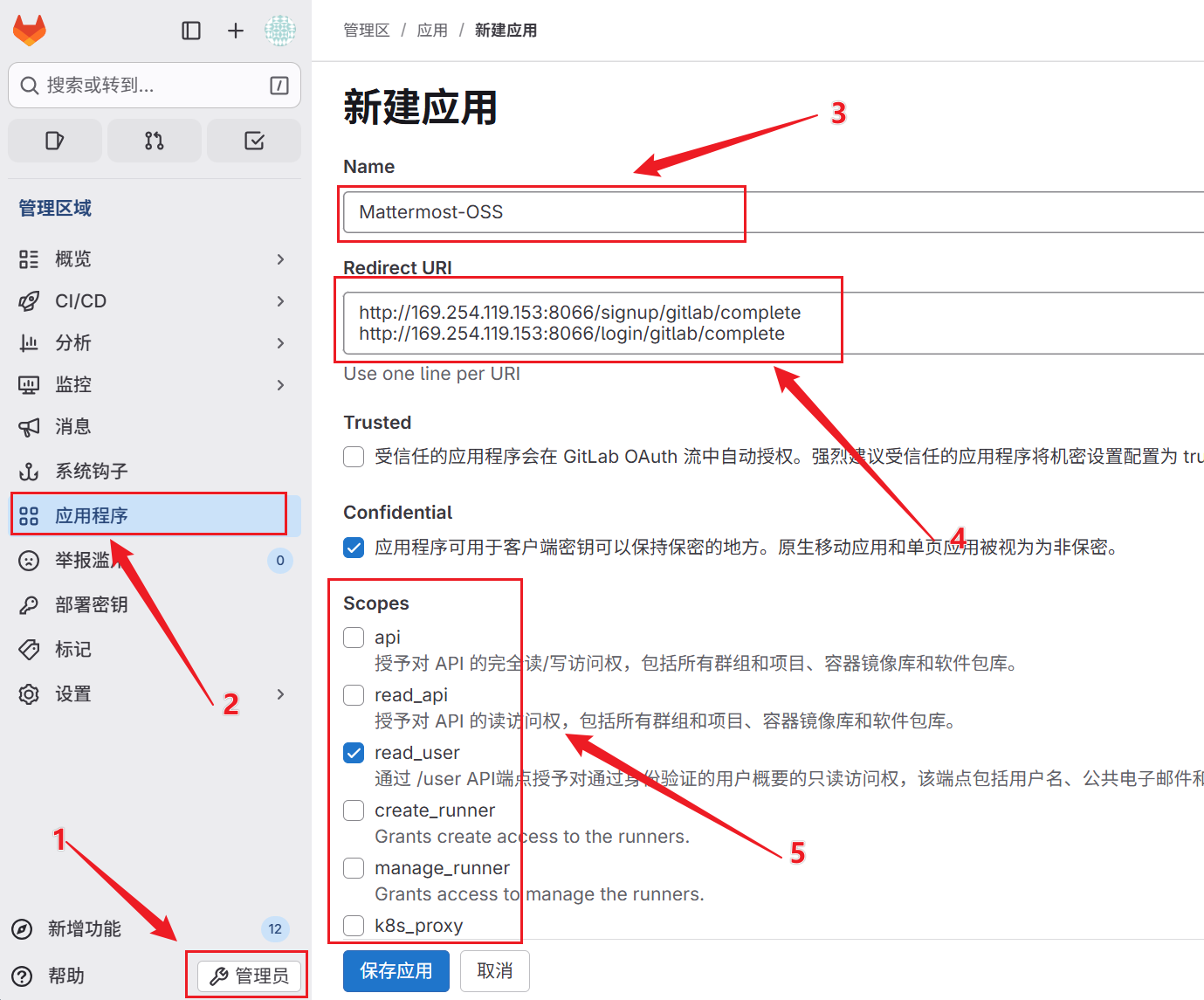Uncheck the read_user scope checkbox
This screenshot has width=1204, height=1000.
point(354,753)
